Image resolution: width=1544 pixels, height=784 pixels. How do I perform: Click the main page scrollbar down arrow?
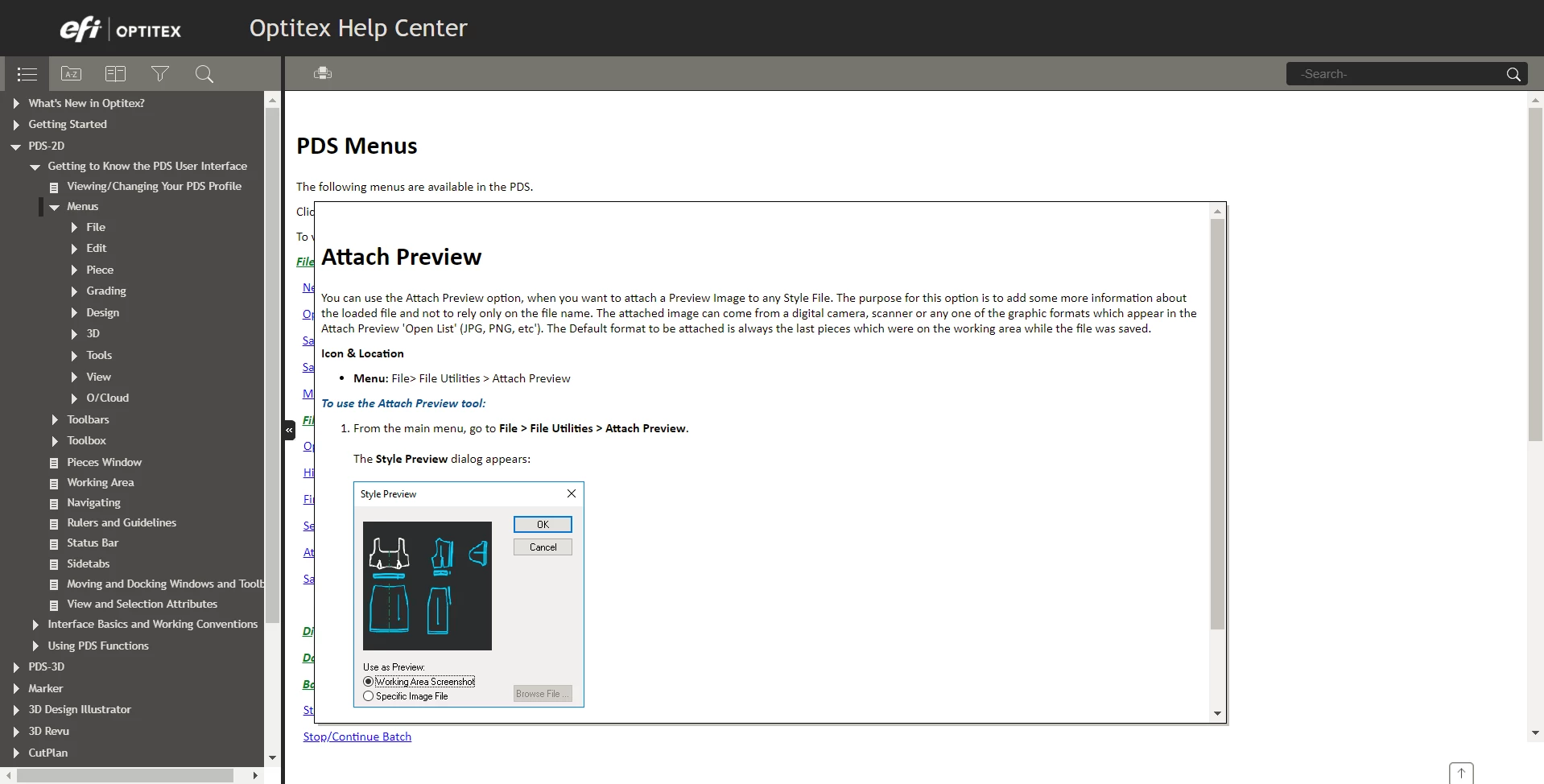(x=1536, y=733)
